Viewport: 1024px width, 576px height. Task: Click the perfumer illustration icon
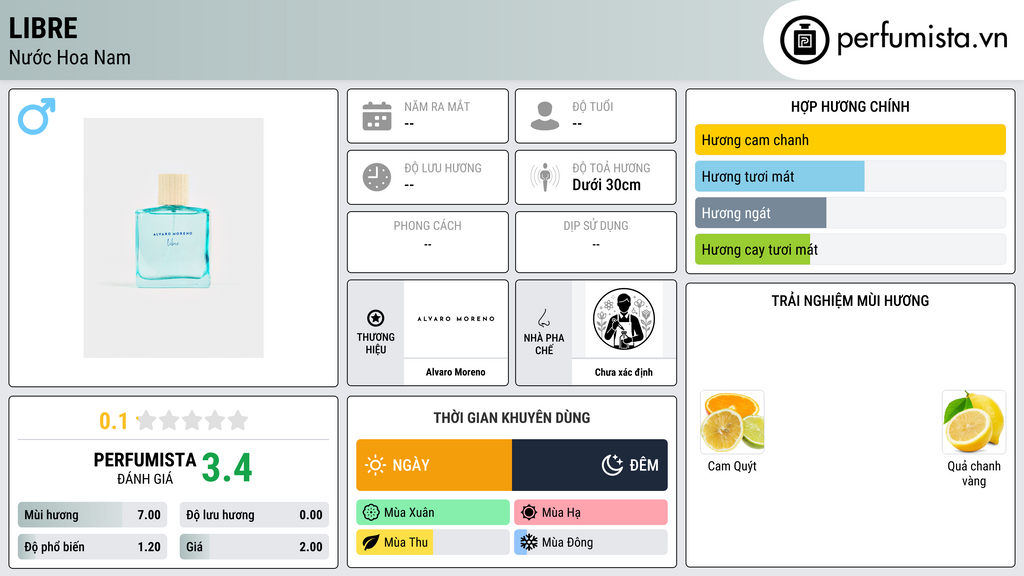pyautogui.click(x=624, y=319)
